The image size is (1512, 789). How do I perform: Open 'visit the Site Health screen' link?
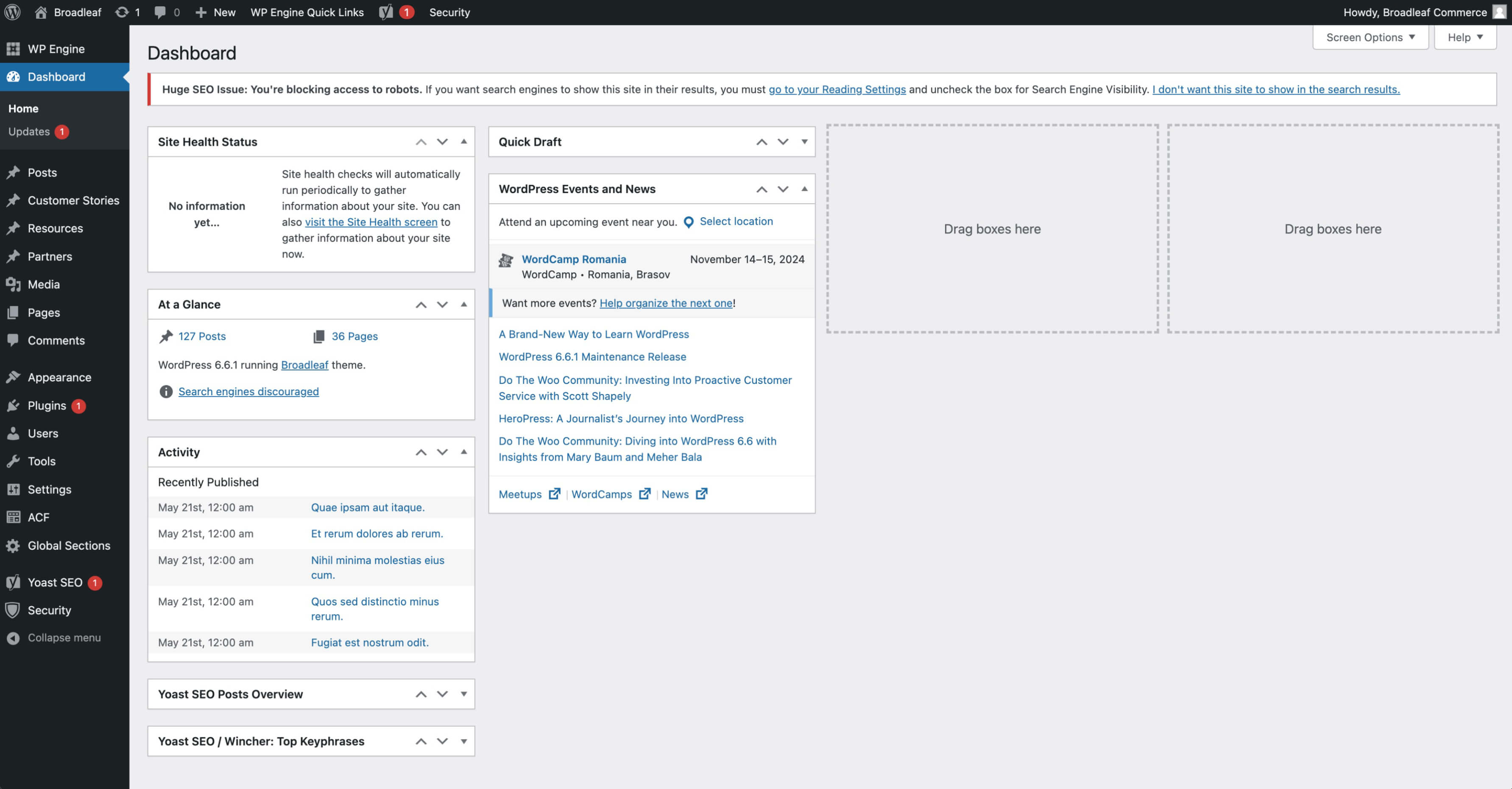[371, 222]
